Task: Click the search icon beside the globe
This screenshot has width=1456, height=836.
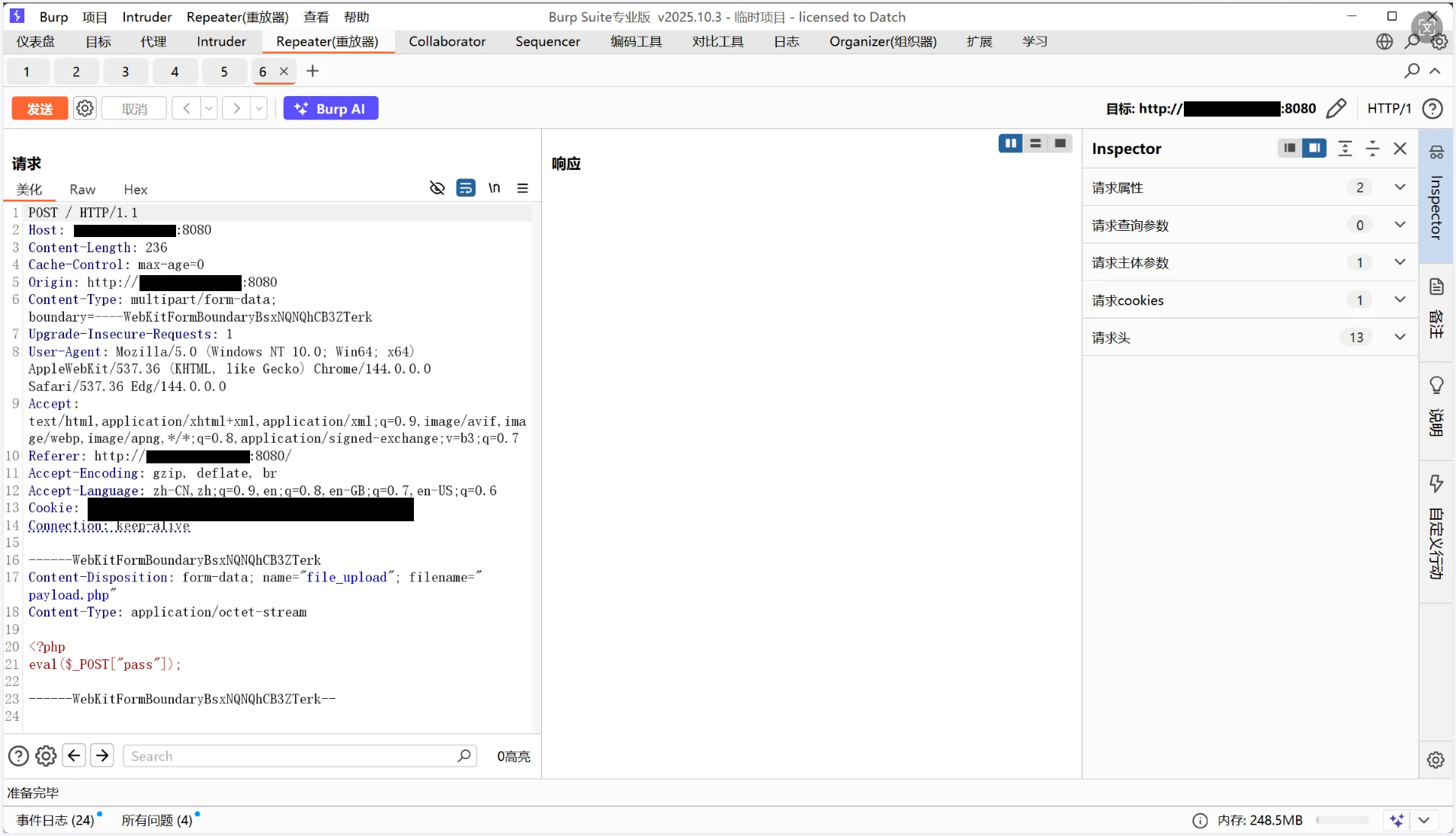Action: click(1413, 42)
